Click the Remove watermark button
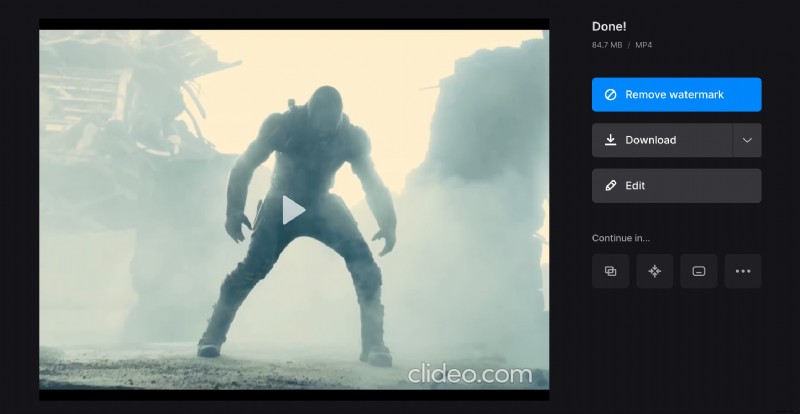The height and width of the screenshot is (414, 800). click(677, 94)
